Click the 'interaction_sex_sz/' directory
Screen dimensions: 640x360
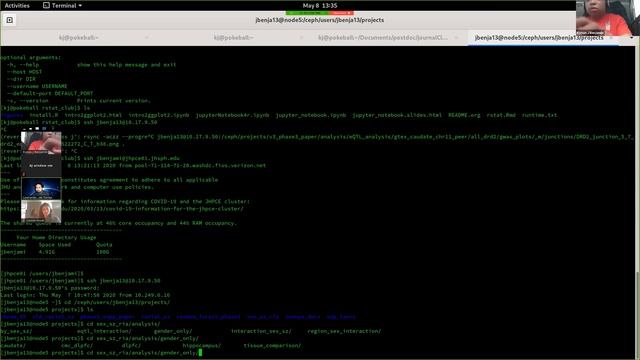point(261,331)
